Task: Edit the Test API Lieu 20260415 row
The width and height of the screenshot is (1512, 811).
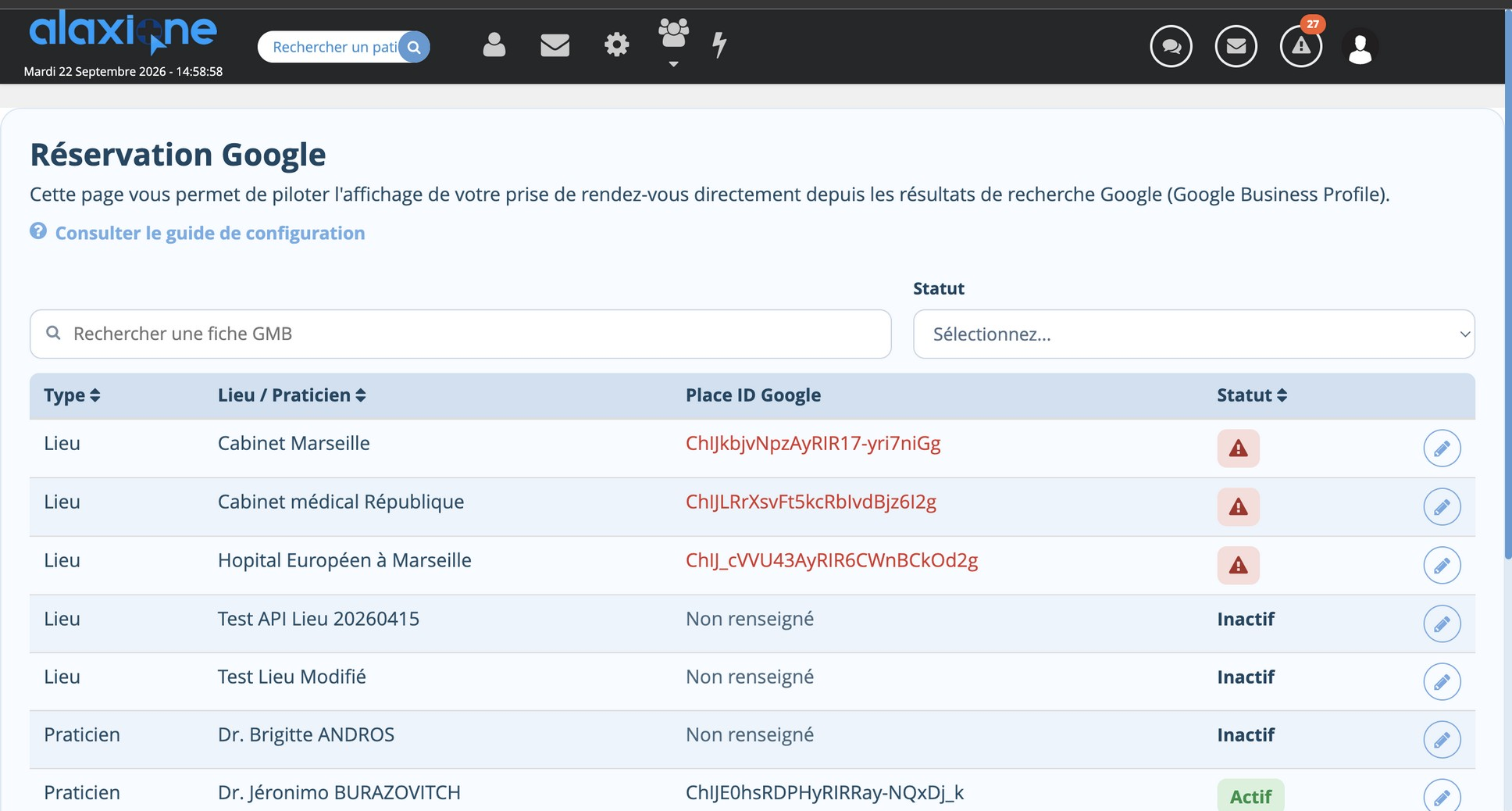Action: click(1442, 623)
